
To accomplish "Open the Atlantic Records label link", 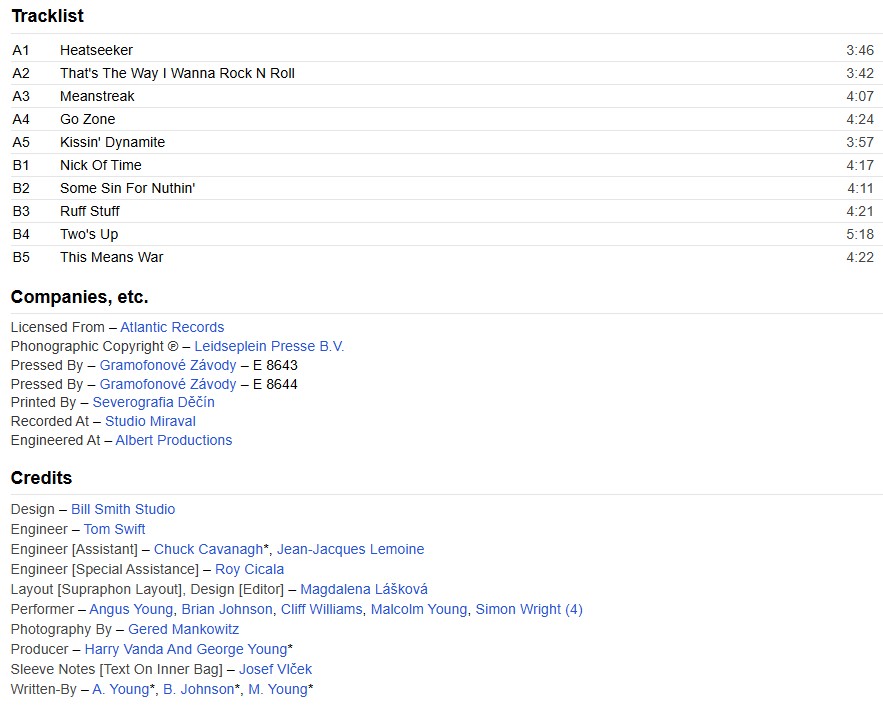I will pos(172,327).
